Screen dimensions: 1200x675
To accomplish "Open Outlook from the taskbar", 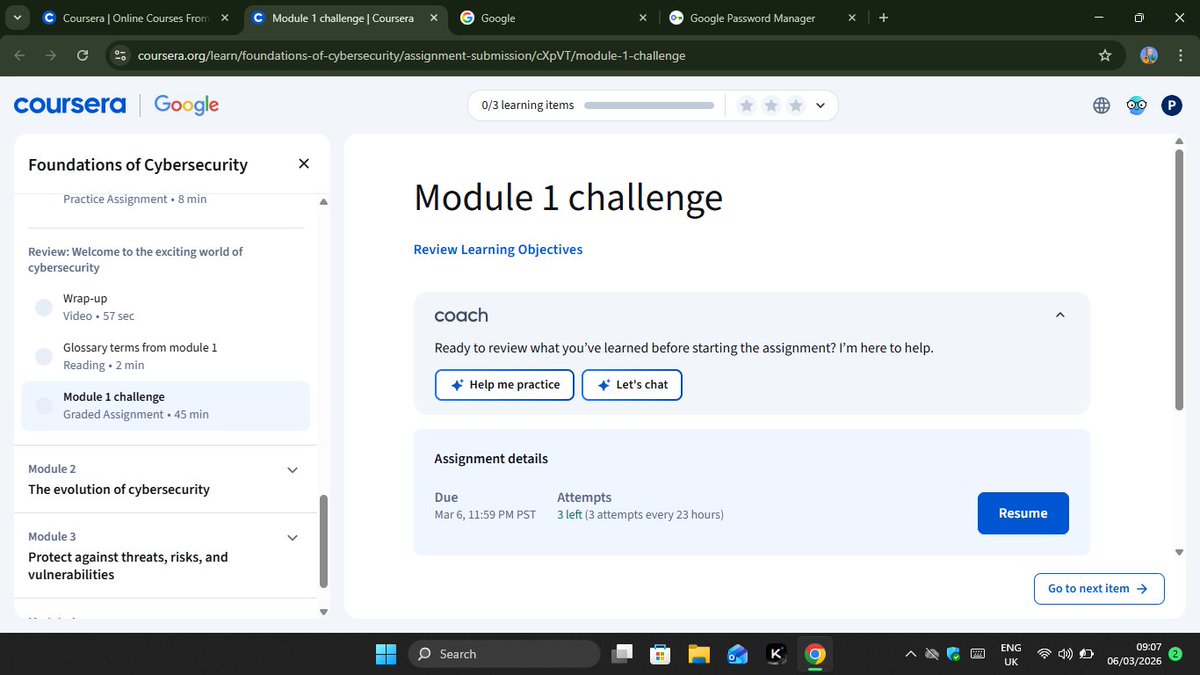I will 737,654.
